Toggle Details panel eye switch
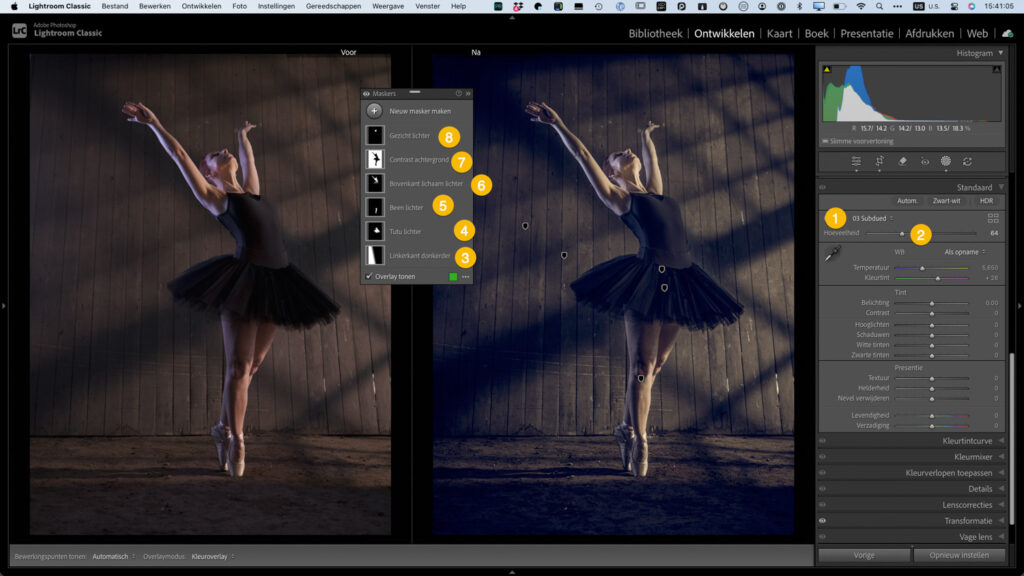This screenshot has width=1024, height=576. (x=823, y=489)
